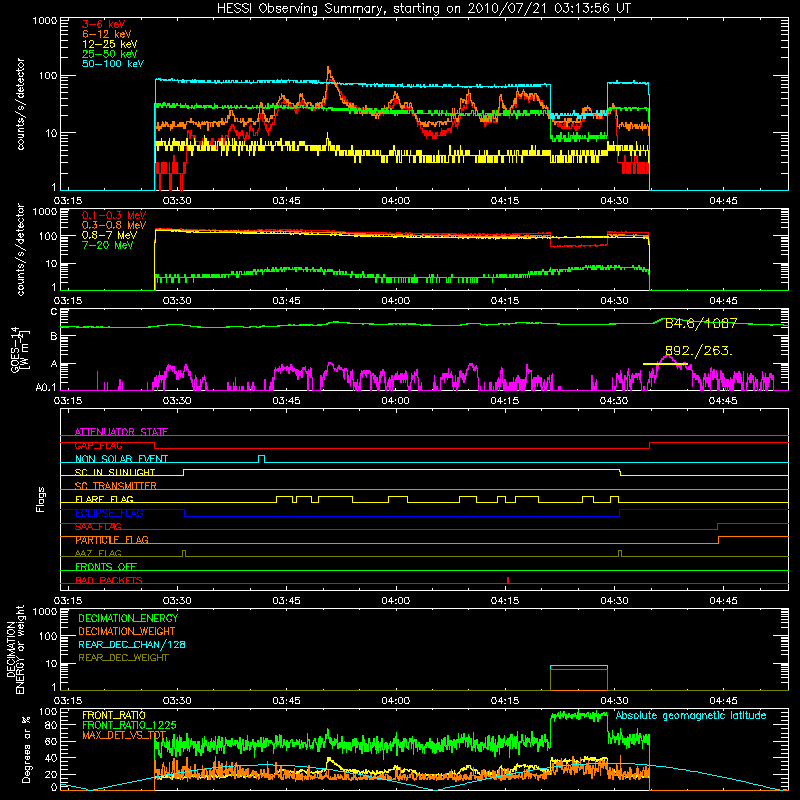The height and width of the screenshot is (800, 800).
Task: Select the FRONTS_OFF flag label
Action: (x=106, y=567)
